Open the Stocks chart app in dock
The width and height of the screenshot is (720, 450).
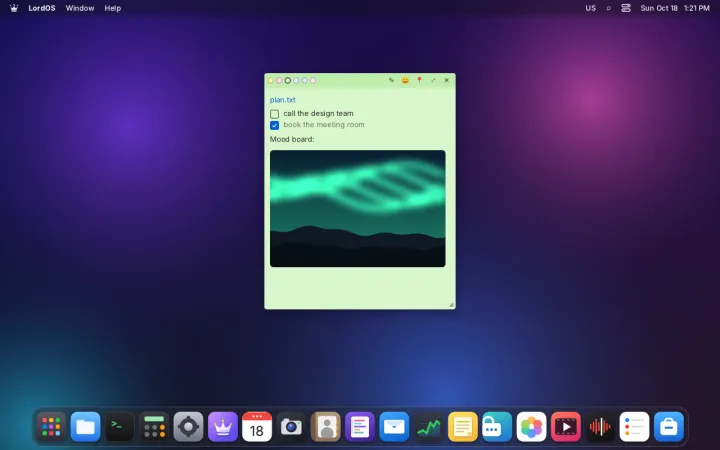pyautogui.click(x=428, y=427)
